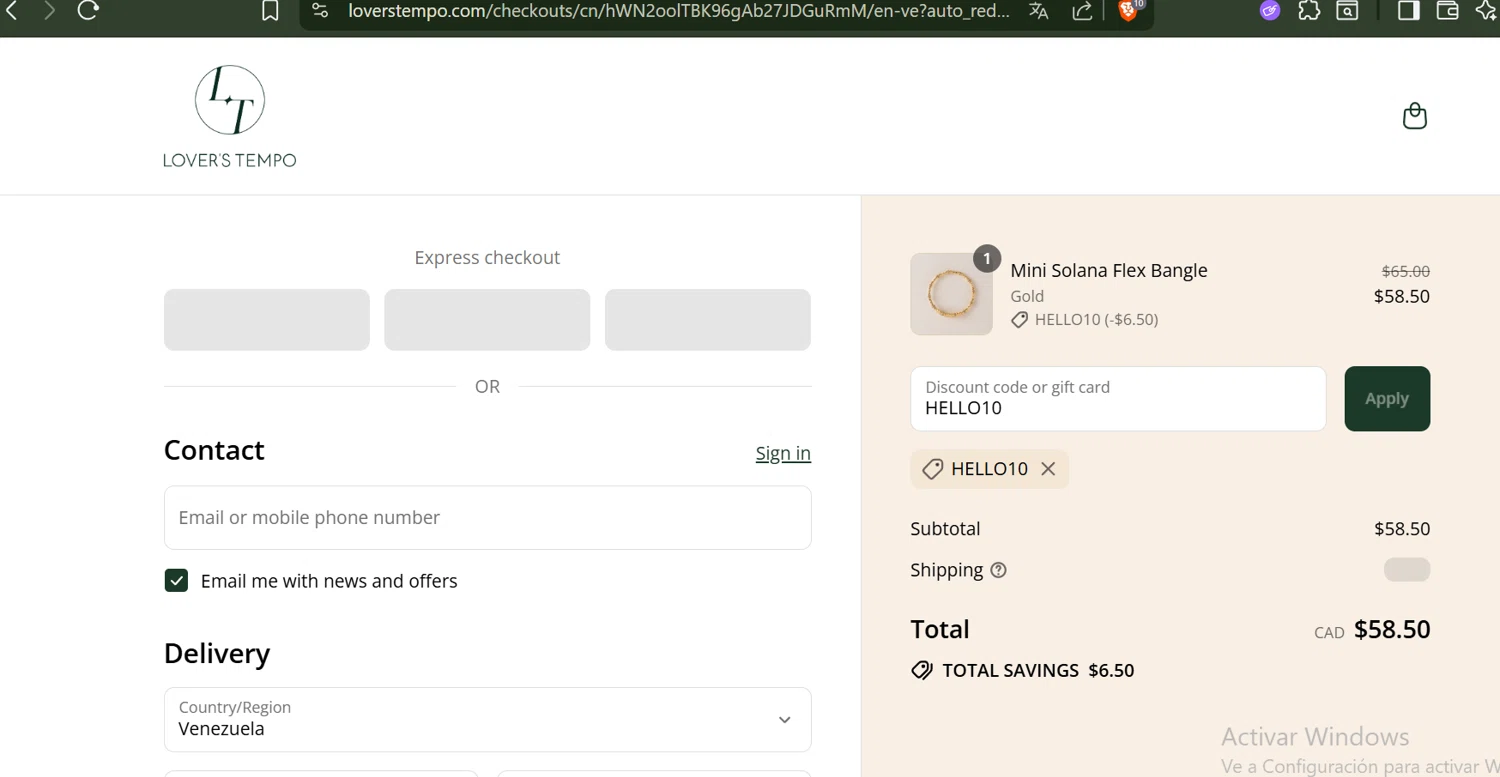The height and width of the screenshot is (777, 1500).
Task: Remove the HELLO10 discount tag
Action: 1048,469
